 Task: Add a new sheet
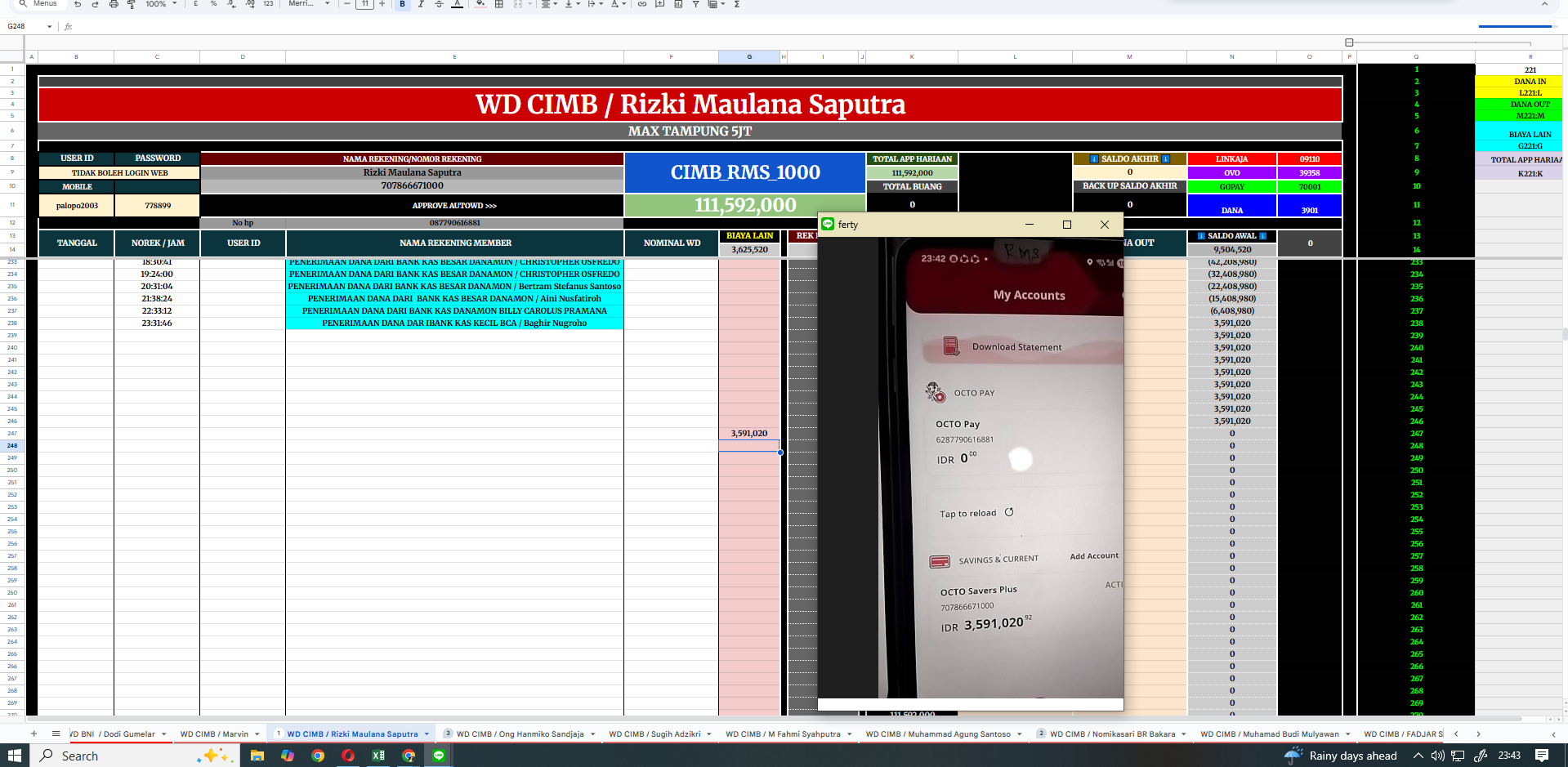tap(34, 734)
